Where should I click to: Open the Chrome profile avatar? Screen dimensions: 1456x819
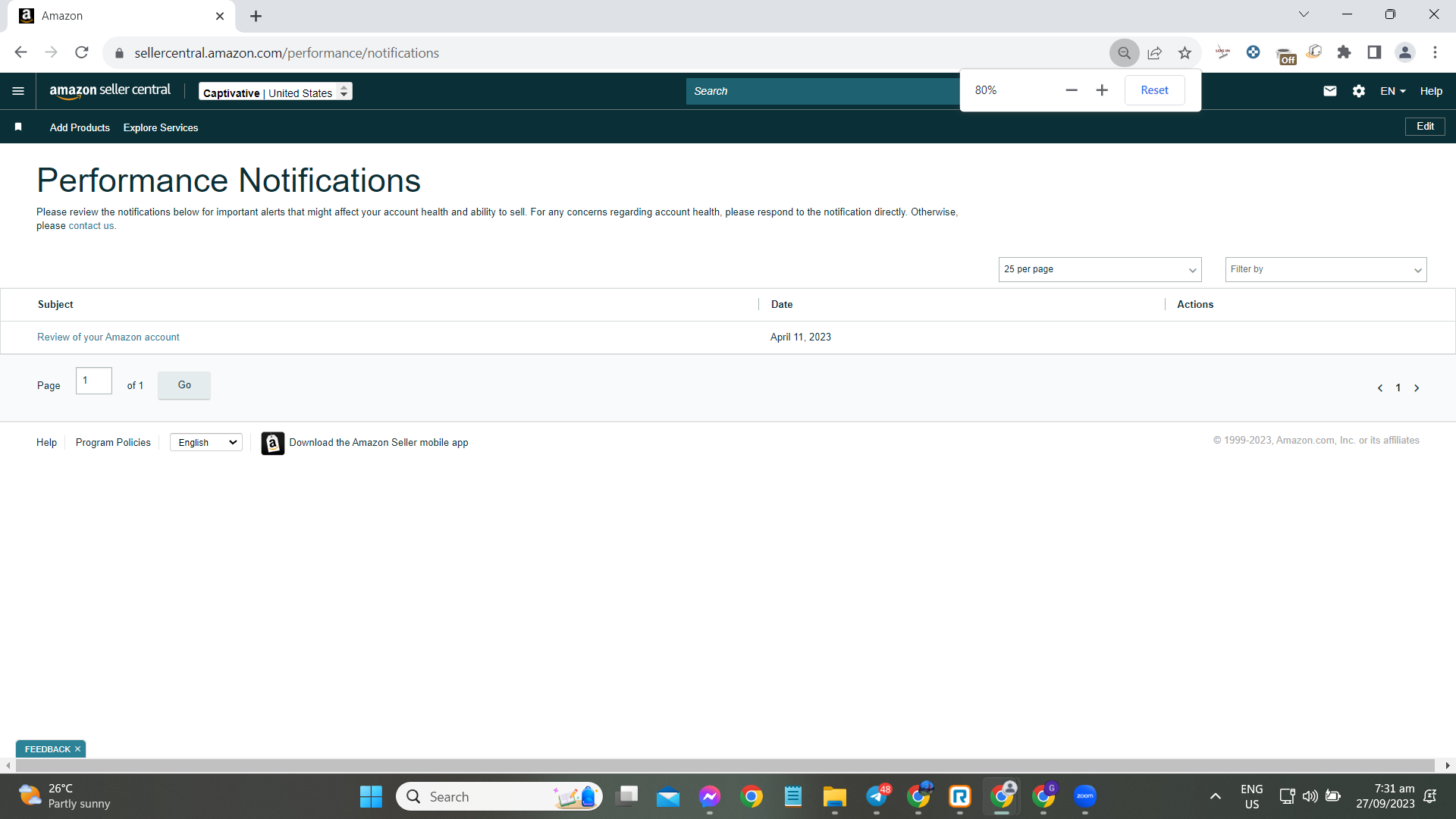click(x=1405, y=52)
